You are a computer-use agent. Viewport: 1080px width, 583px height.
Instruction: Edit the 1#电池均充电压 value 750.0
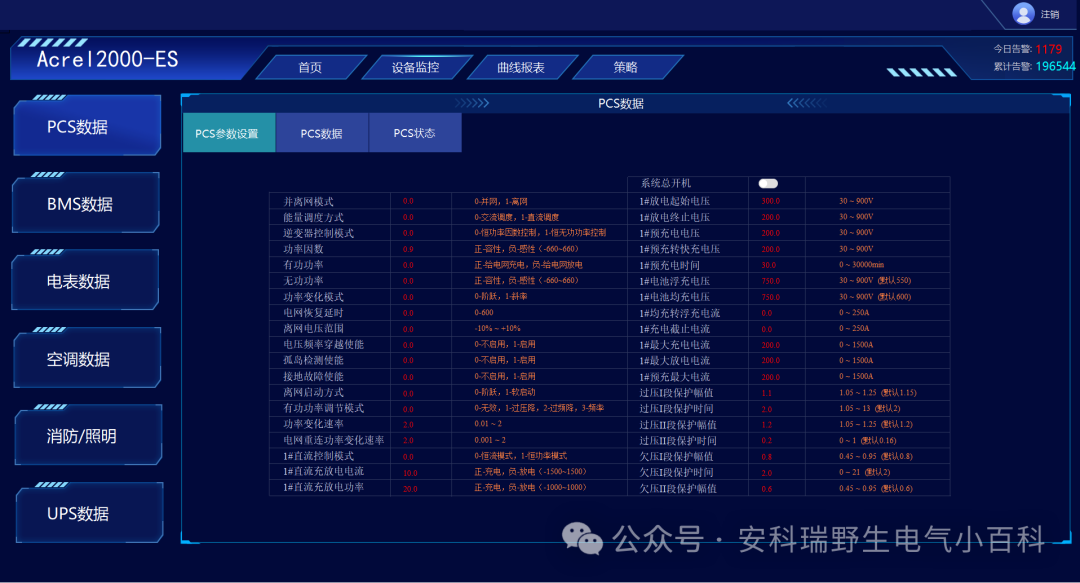pyautogui.click(x=770, y=297)
